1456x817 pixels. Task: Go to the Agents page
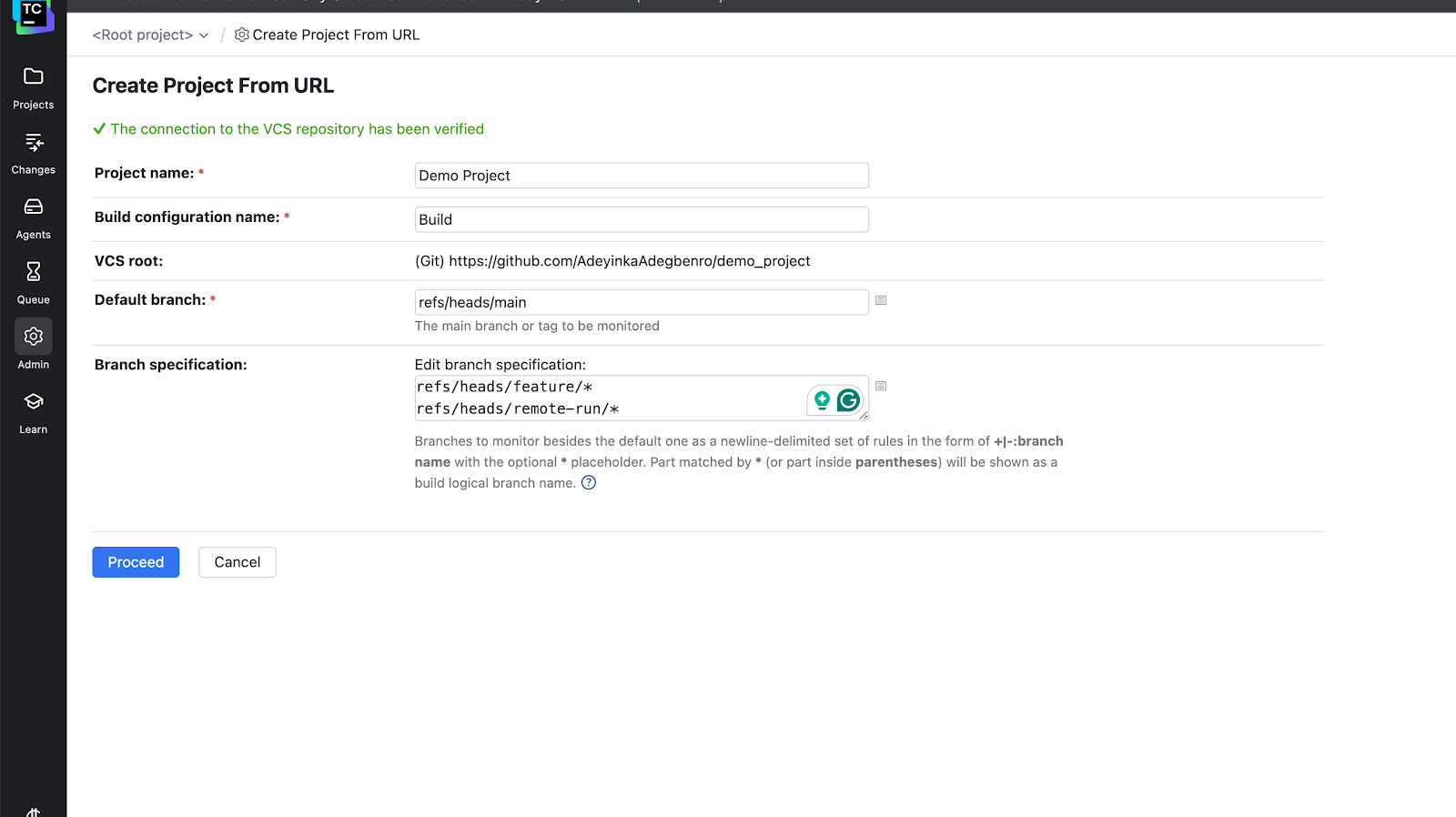click(x=34, y=207)
